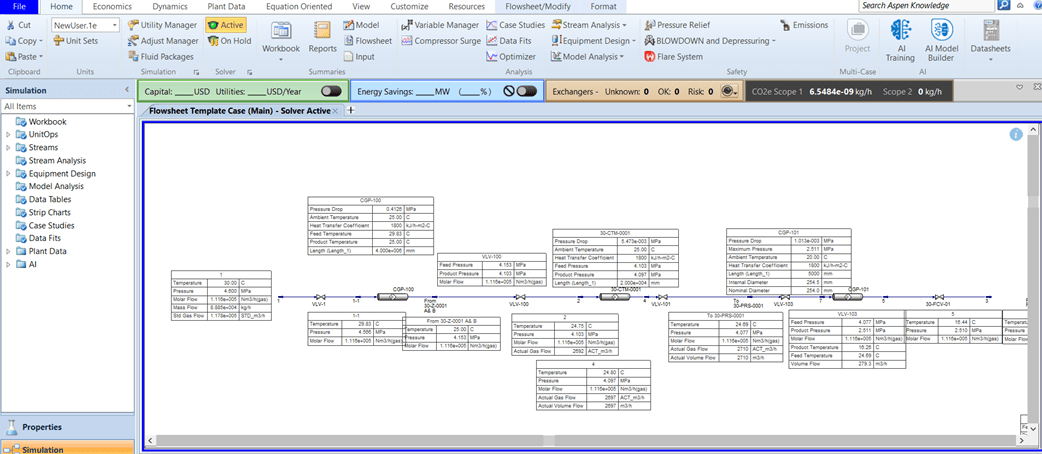This screenshot has width=1042, height=454.
Task: Click the search magnifier icon
Action: (1004, 5)
